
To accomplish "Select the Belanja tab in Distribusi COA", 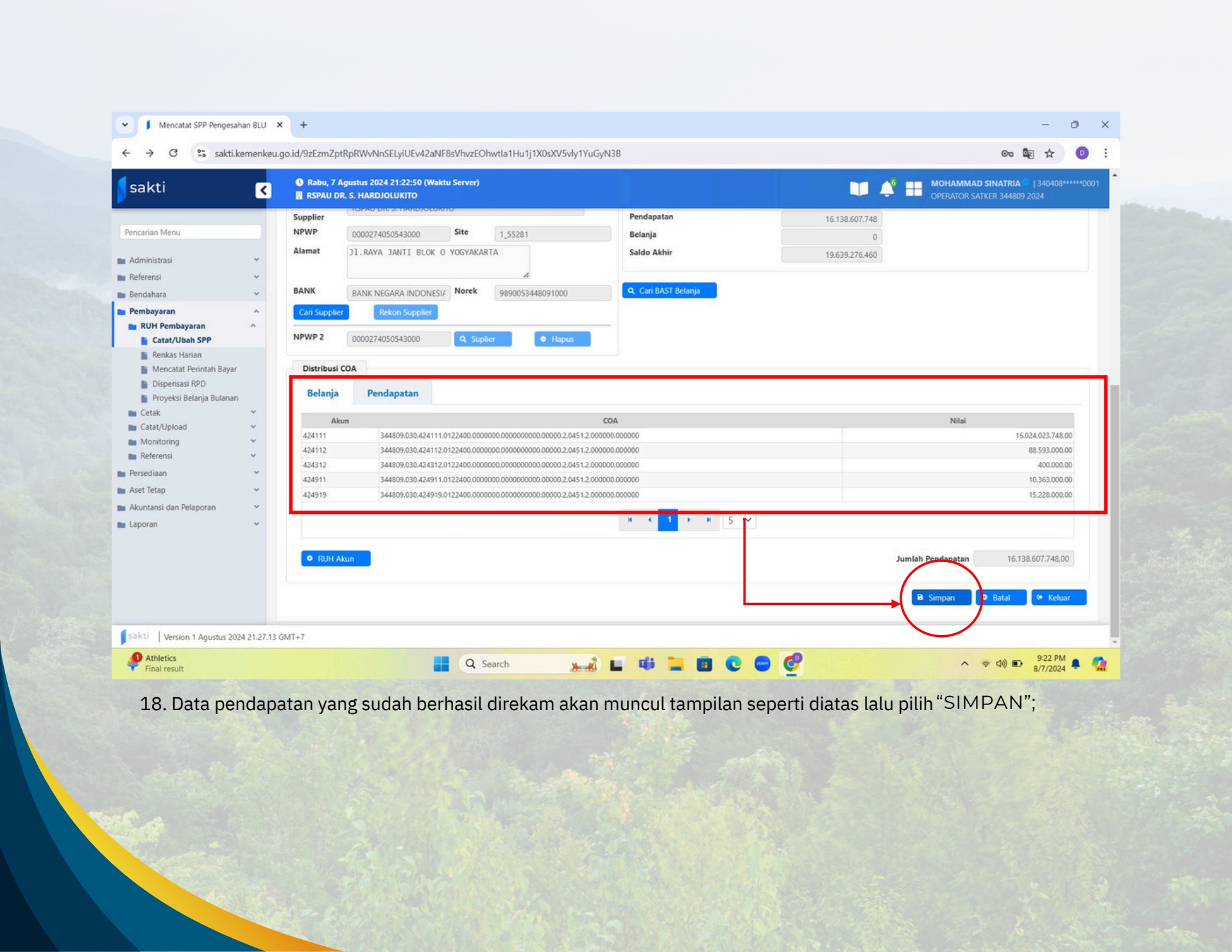I will point(322,393).
